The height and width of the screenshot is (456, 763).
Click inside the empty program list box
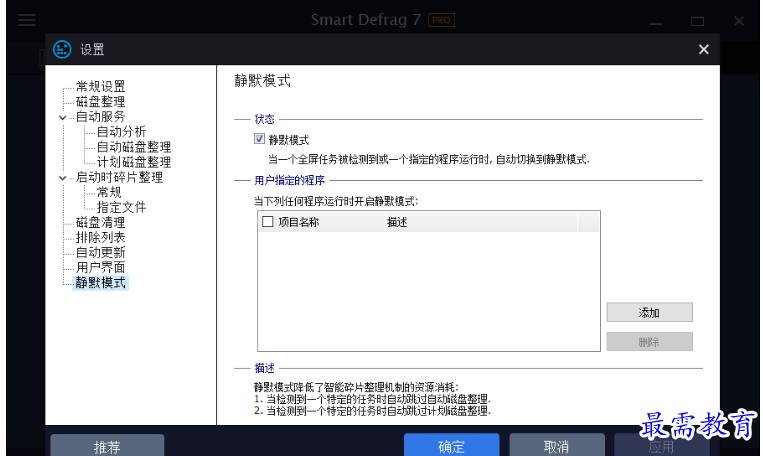click(428, 291)
